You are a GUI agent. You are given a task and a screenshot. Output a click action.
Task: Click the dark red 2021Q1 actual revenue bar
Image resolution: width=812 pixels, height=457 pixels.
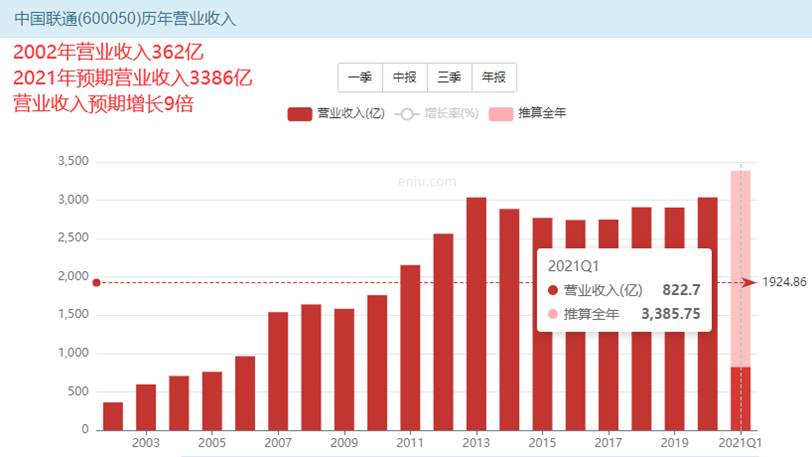tap(741, 399)
